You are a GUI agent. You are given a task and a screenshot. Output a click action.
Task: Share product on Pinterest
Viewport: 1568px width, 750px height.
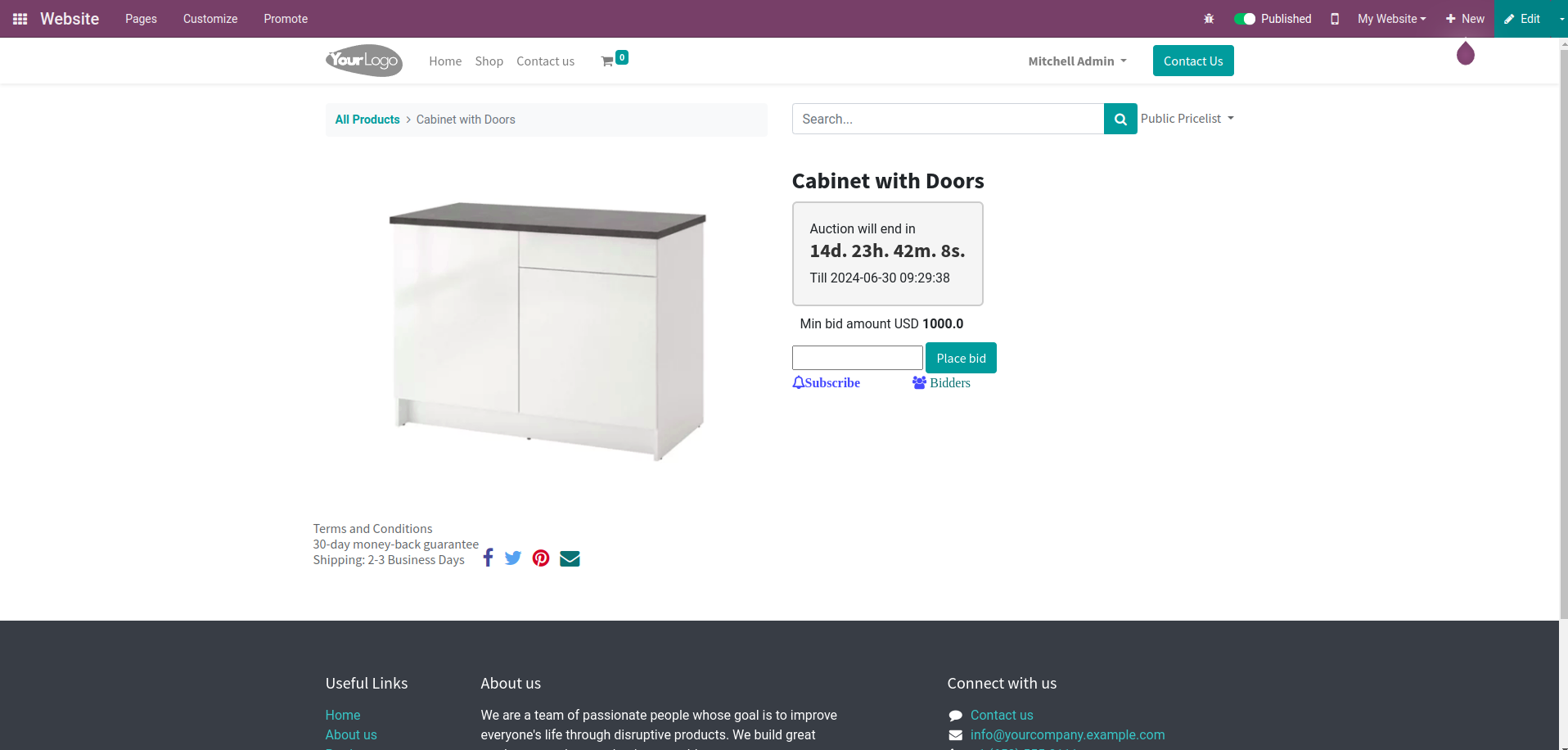pos(541,558)
